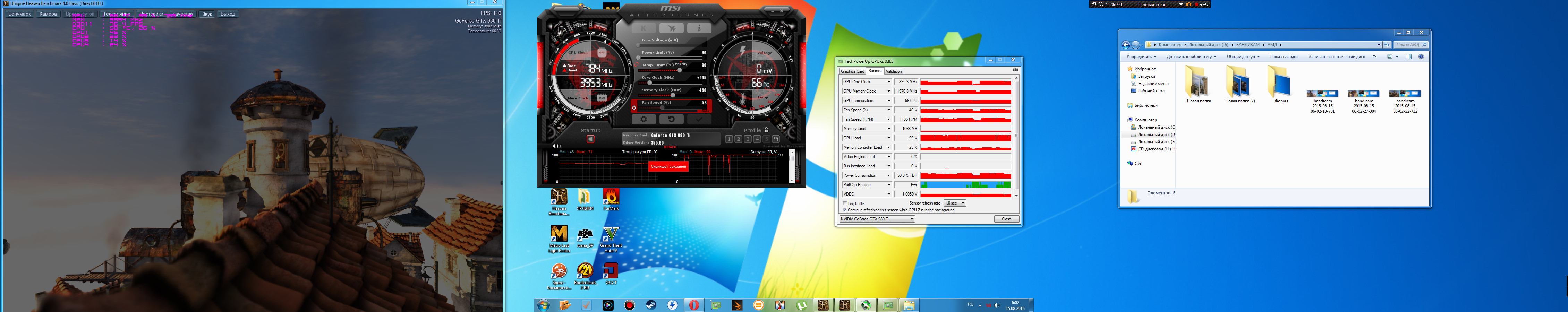The width and height of the screenshot is (1568, 312).
Task: Select Afterburner profile slot 1
Action: [x=728, y=139]
